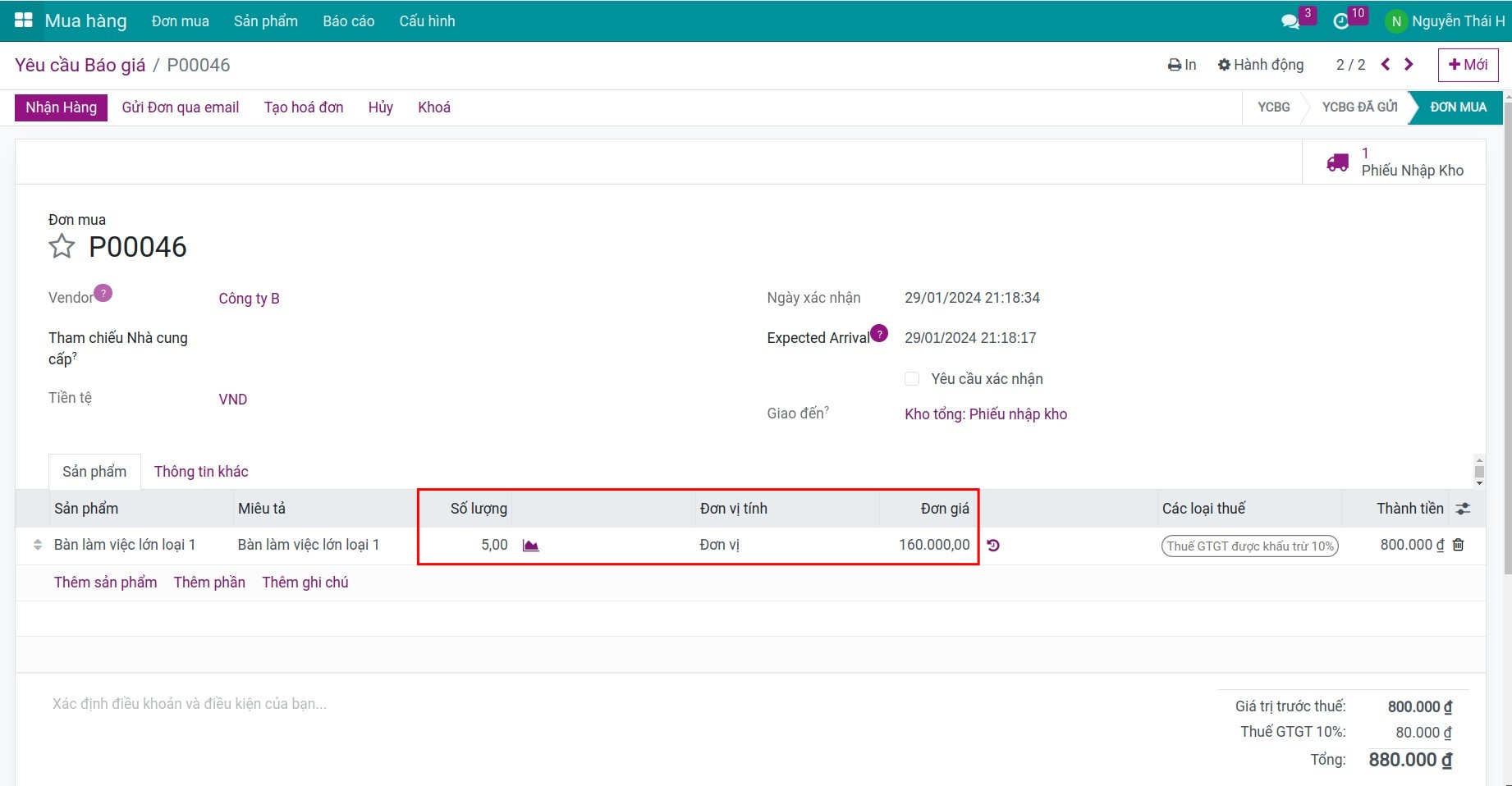The width and height of the screenshot is (1512, 786).
Task: Open the In print dropdown
Action: (1182, 65)
